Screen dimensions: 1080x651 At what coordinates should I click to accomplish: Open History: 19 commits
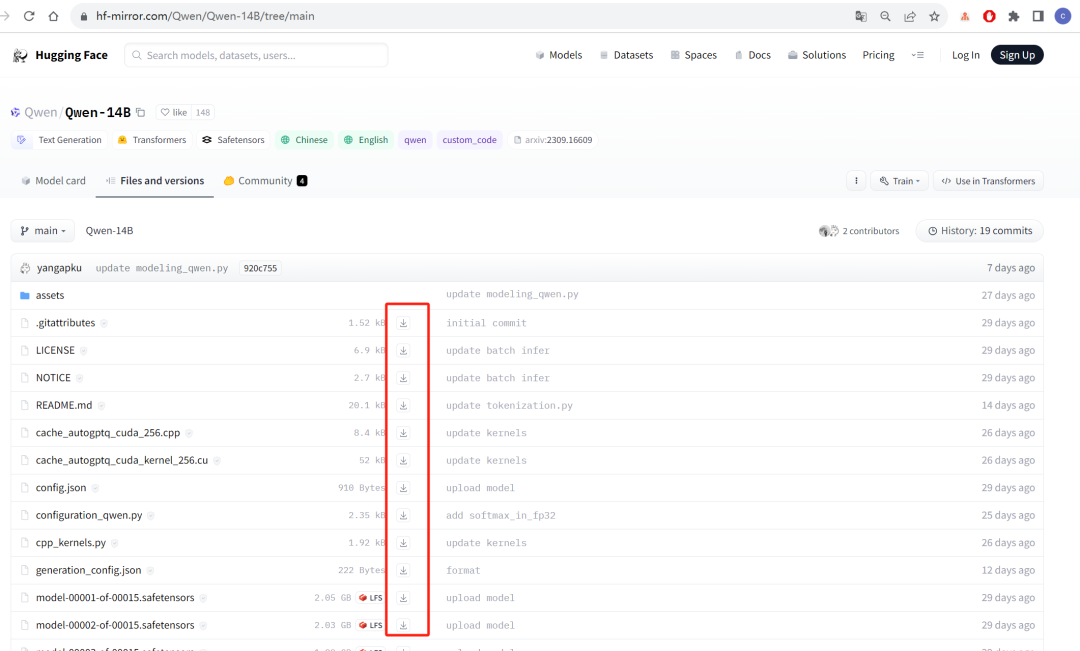(x=979, y=231)
